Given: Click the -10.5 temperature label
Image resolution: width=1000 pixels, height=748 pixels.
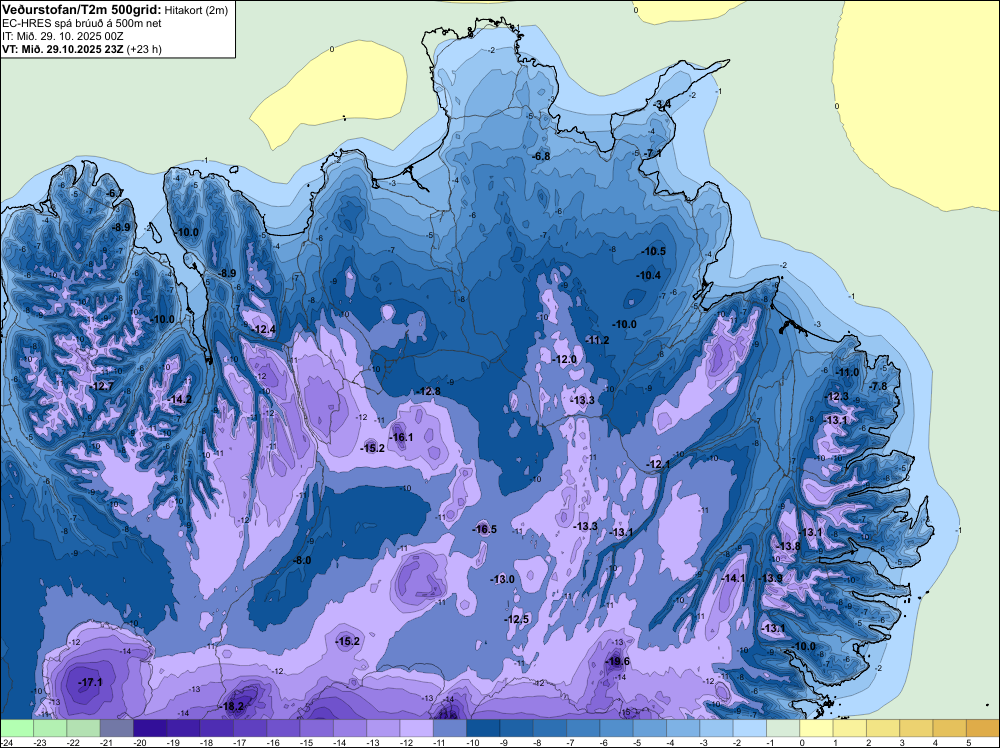Looking at the screenshot, I should (654, 251).
